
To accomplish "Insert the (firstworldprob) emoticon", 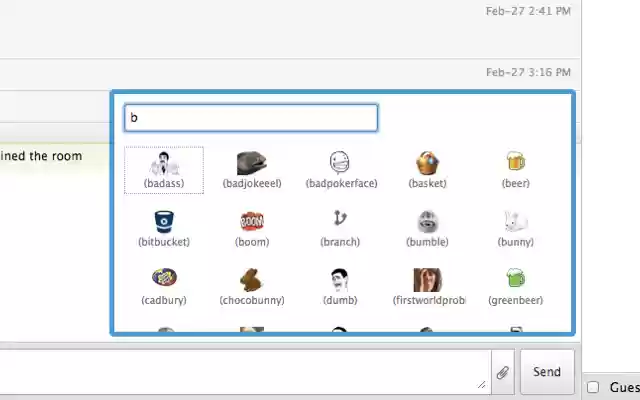I will pyautogui.click(x=429, y=287).
